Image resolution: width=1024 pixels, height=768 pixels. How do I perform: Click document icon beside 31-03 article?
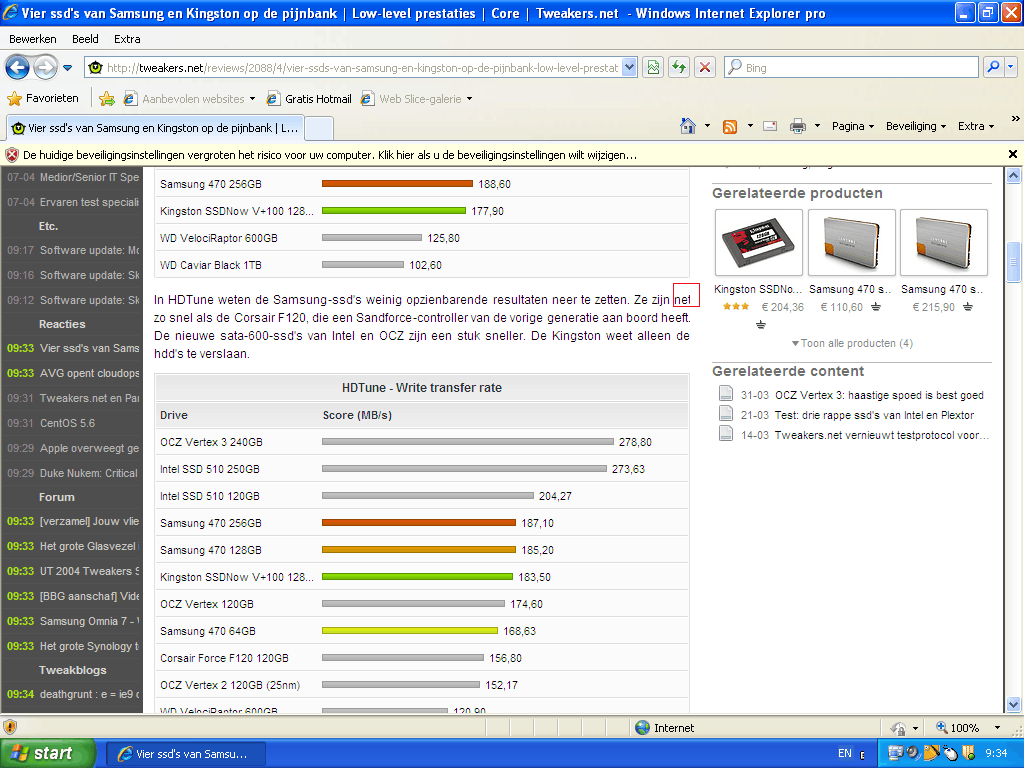click(x=726, y=393)
